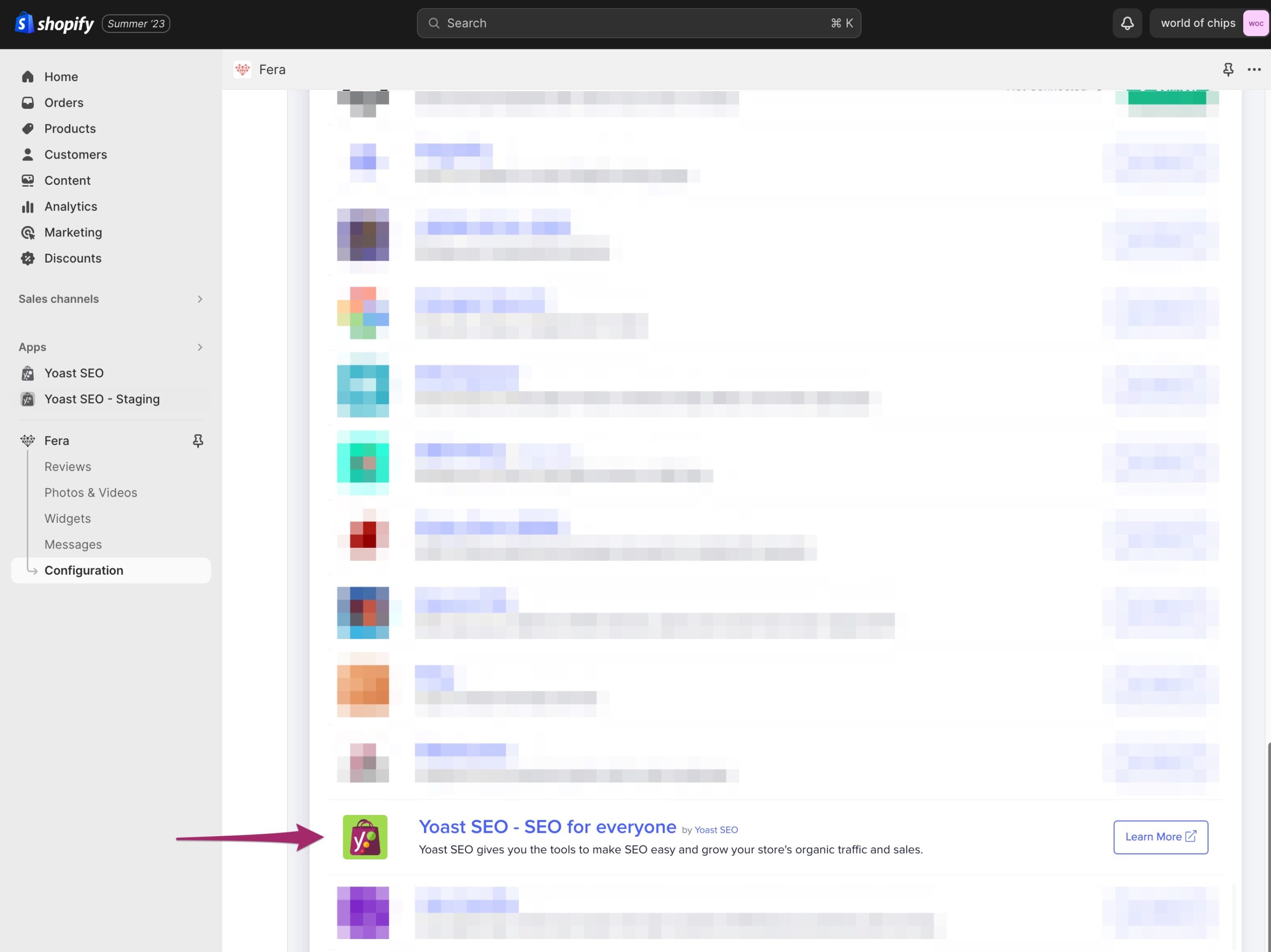
Task: Click the Learn More button for Yoast
Action: point(1160,837)
